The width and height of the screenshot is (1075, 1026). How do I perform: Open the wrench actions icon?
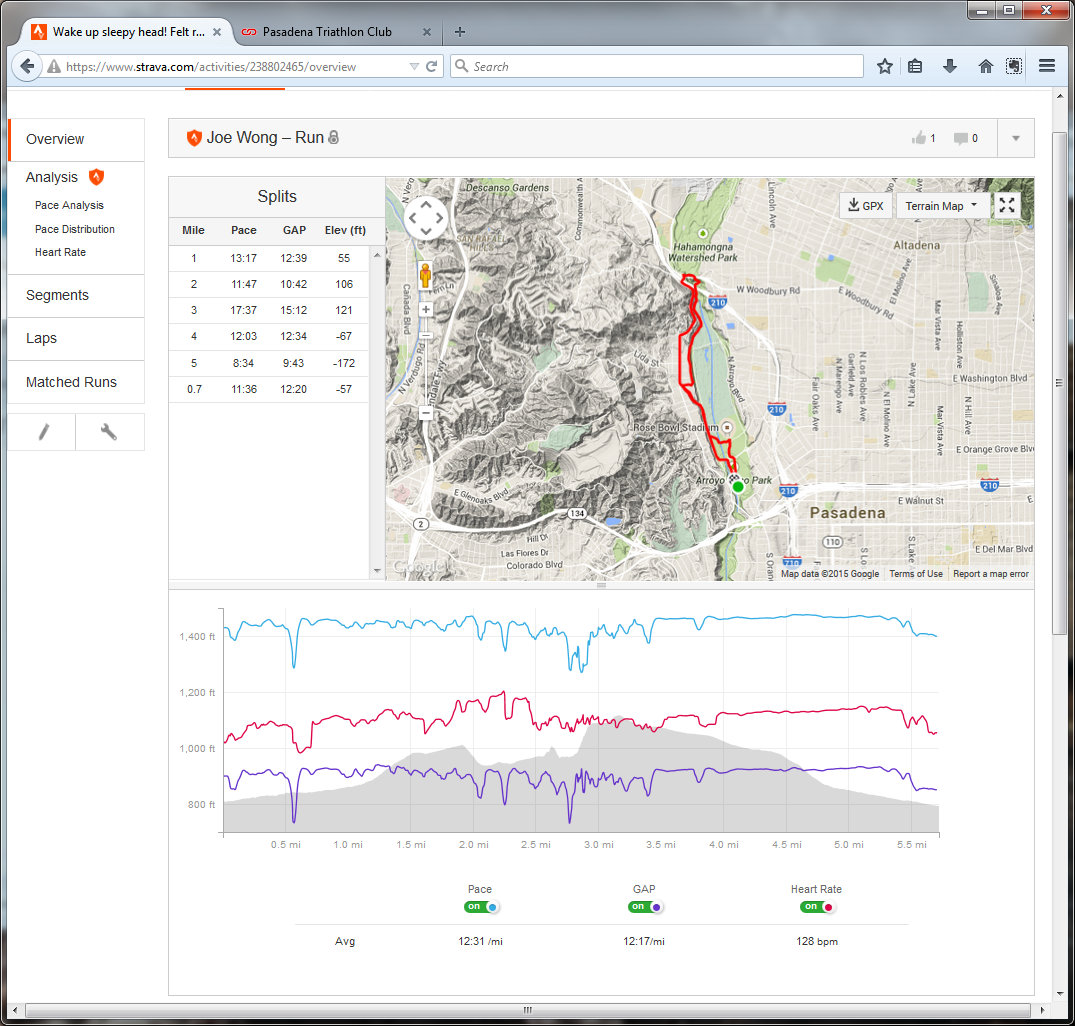(x=109, y=432)
